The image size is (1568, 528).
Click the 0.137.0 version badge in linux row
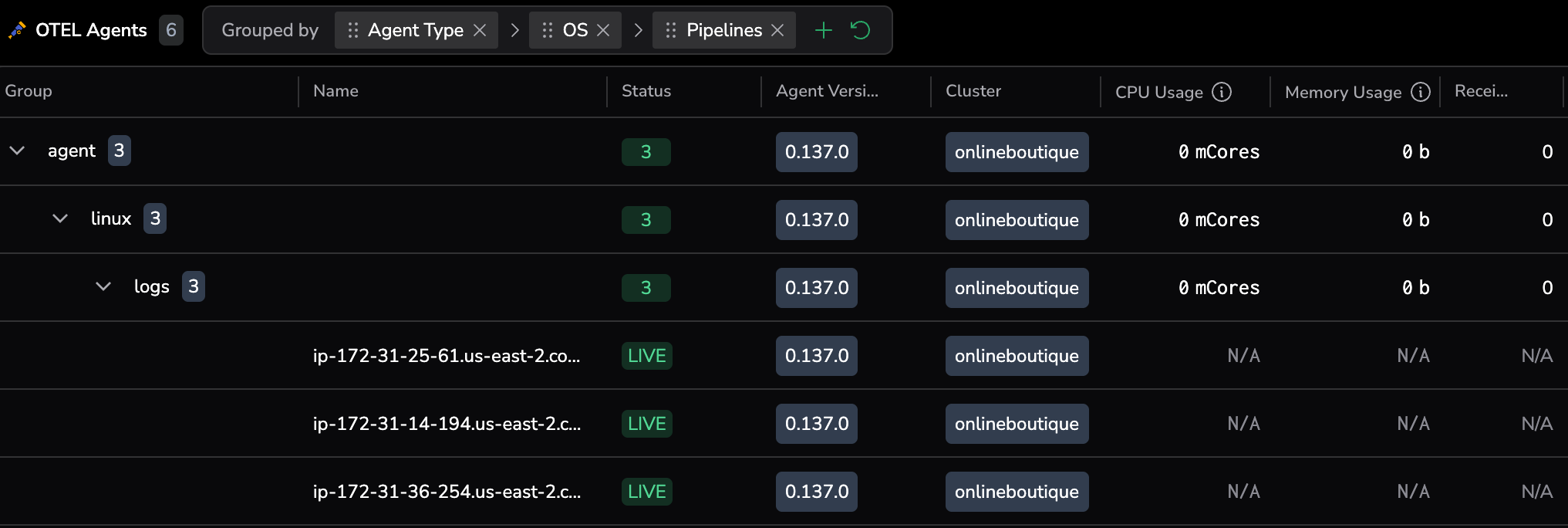point(816,220)
